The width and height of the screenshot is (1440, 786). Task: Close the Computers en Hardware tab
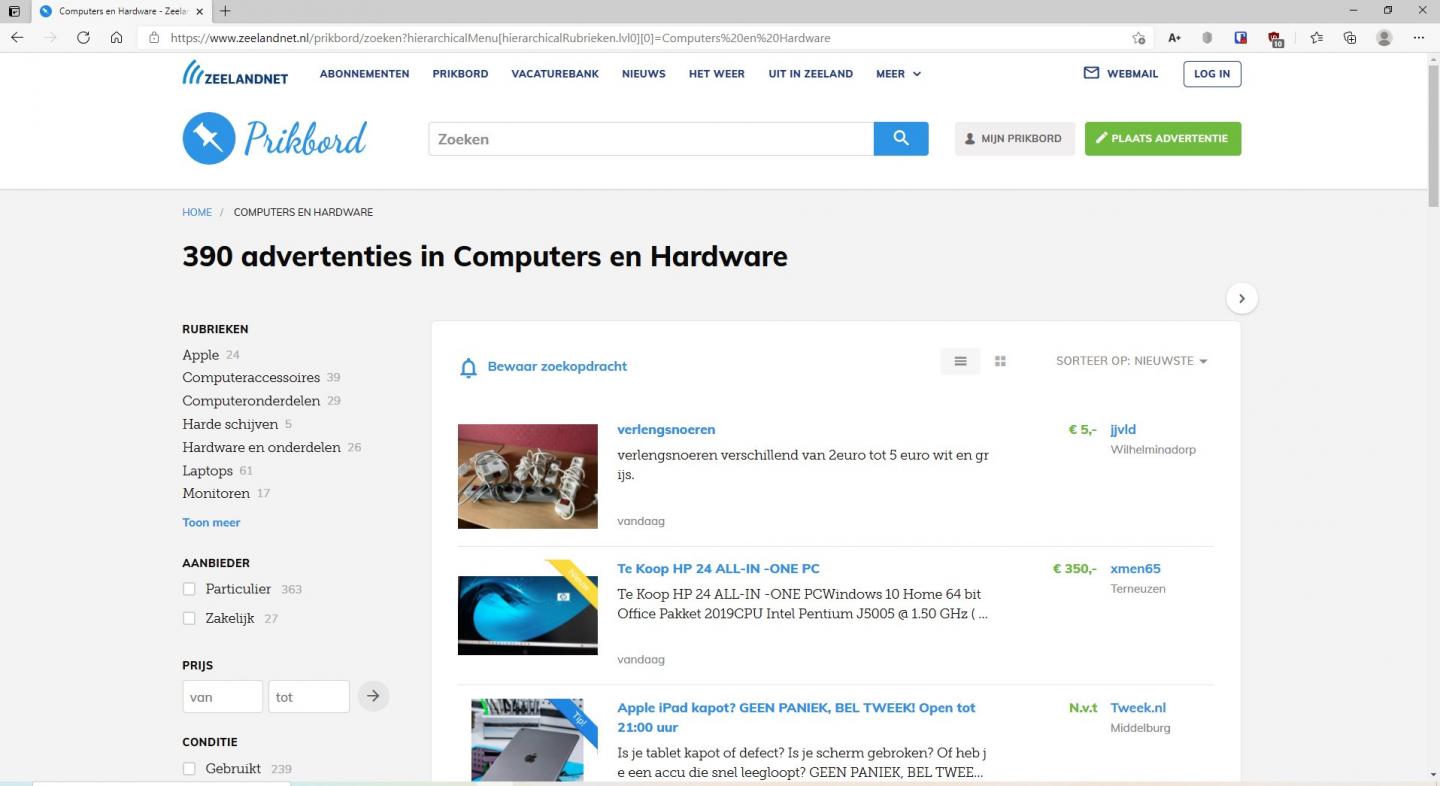coord(199,11)
